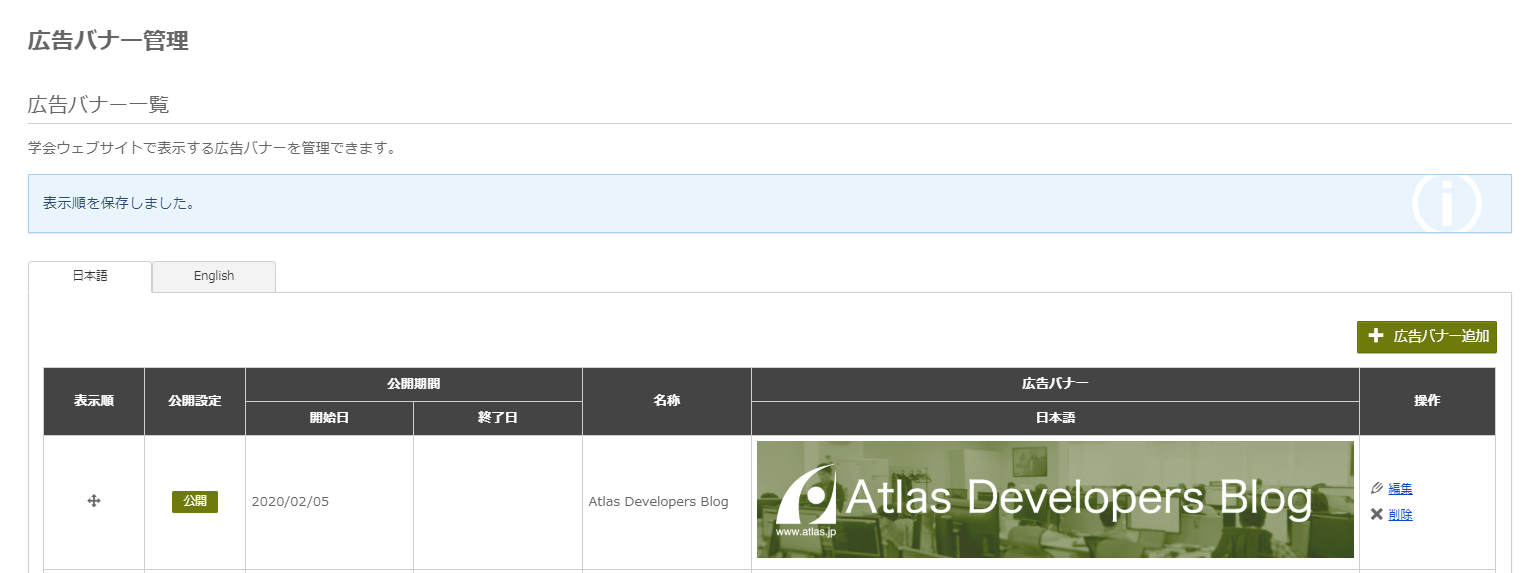Click the 名称 column header
Image resolution: width=1532 pixels, height=573 pixels.
pos(667,401)
